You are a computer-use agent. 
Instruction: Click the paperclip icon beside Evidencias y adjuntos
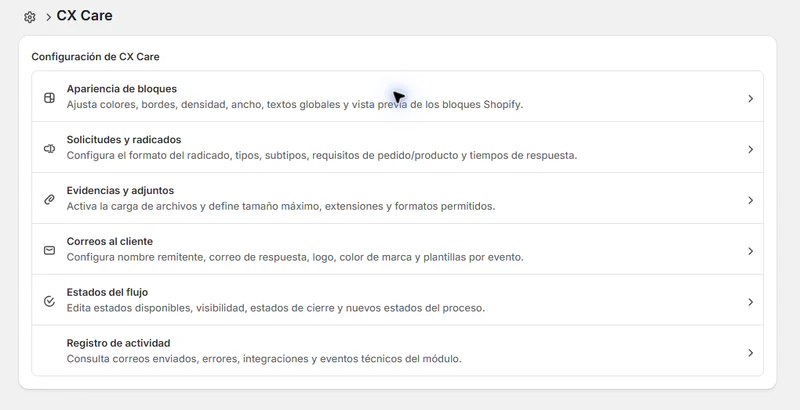(49, 200)
